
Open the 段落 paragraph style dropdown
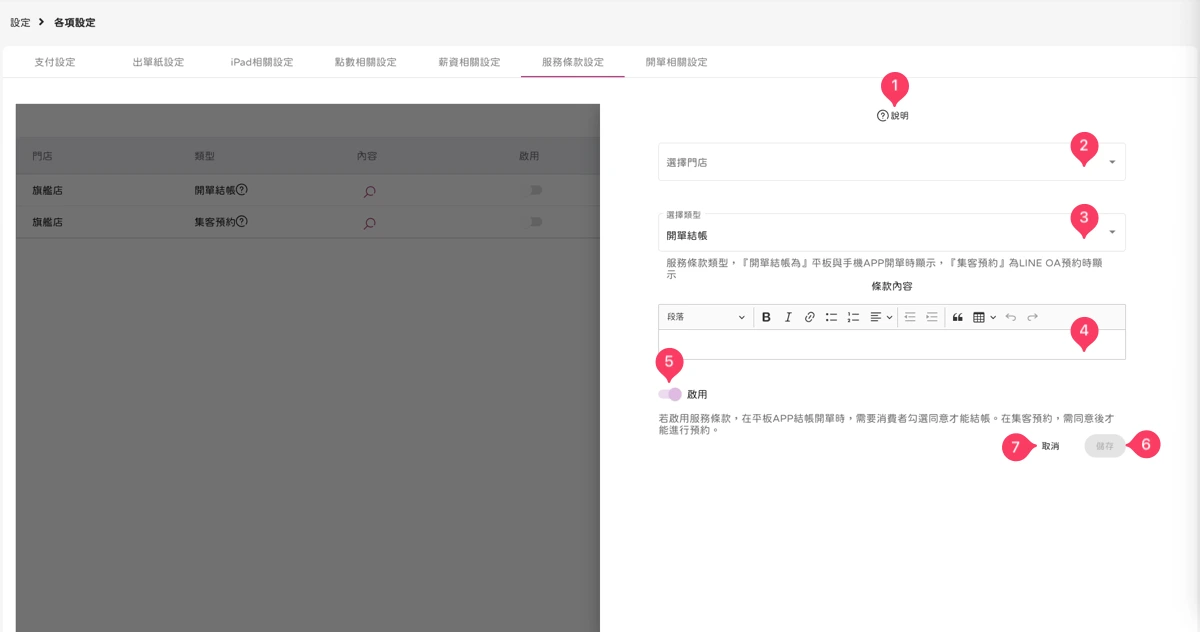coord(706,317)
